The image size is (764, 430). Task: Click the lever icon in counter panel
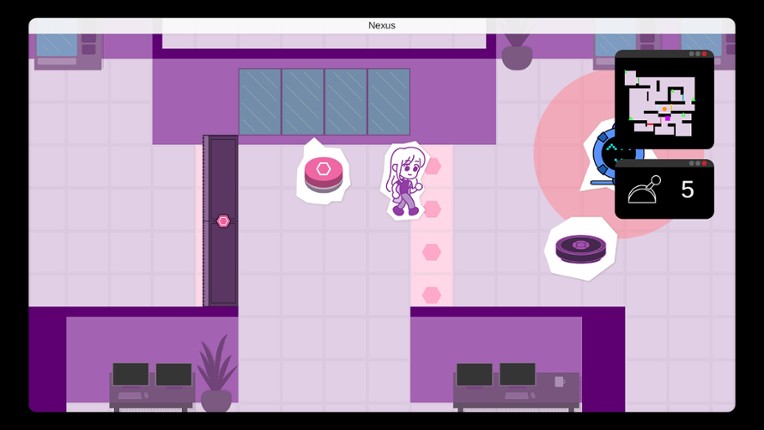tap(644, 190)
